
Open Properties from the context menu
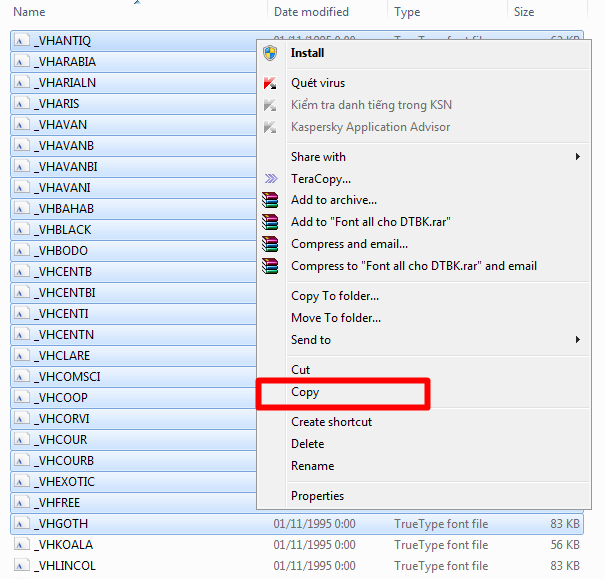pos(317,496)
